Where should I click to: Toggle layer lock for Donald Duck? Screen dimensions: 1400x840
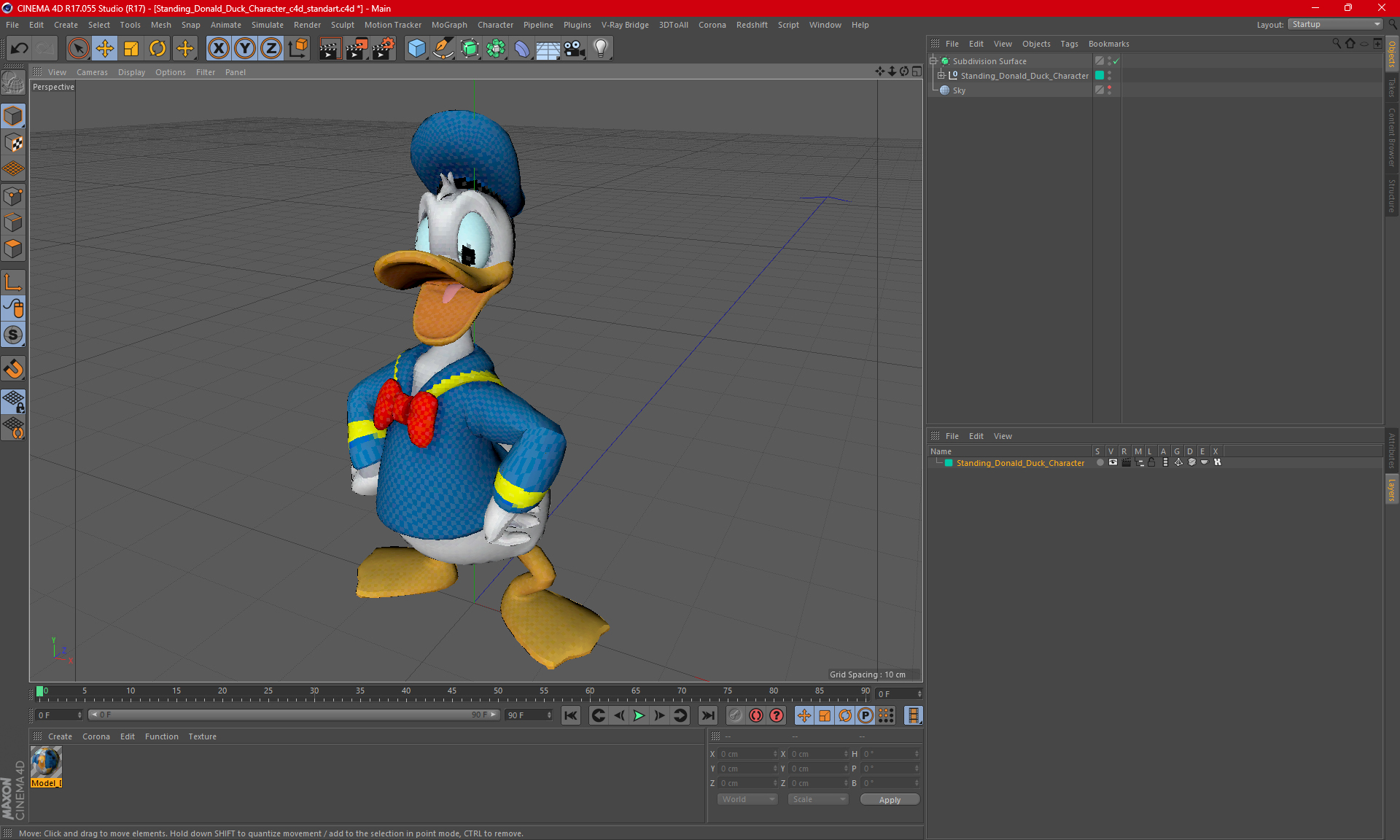point(1151,462)
